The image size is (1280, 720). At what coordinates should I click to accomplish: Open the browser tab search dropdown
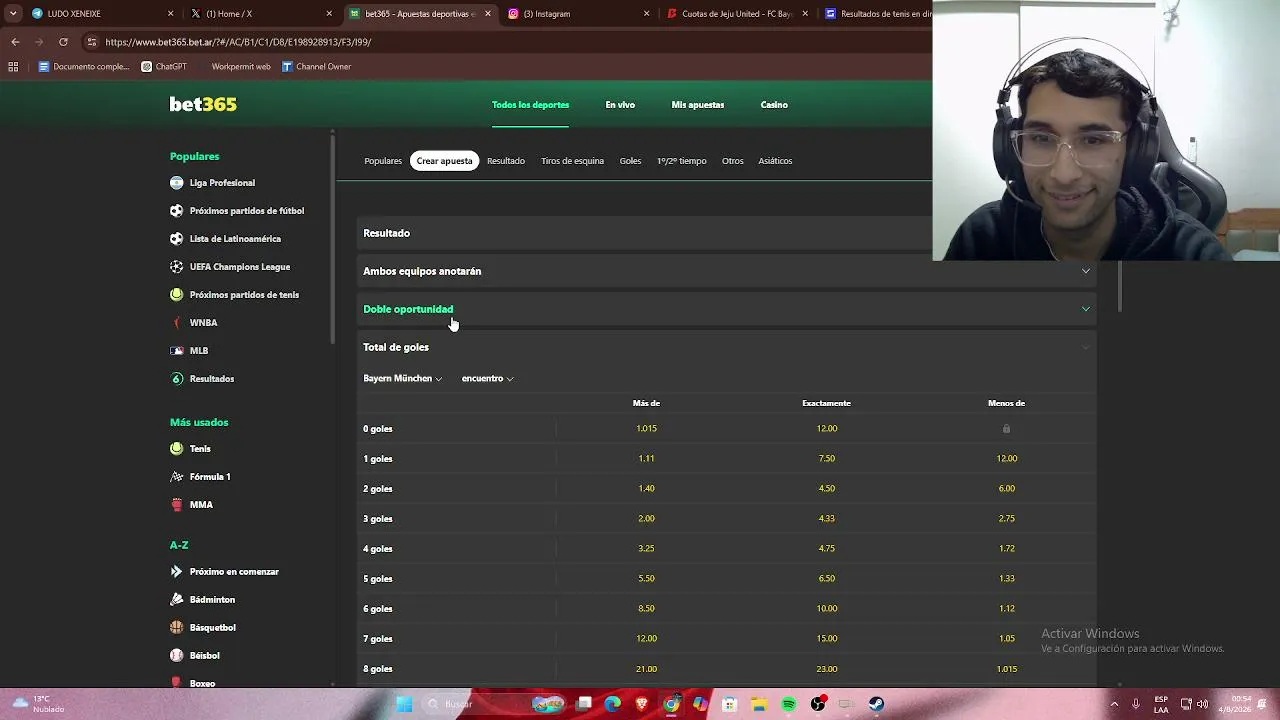(x=13, y=14)
